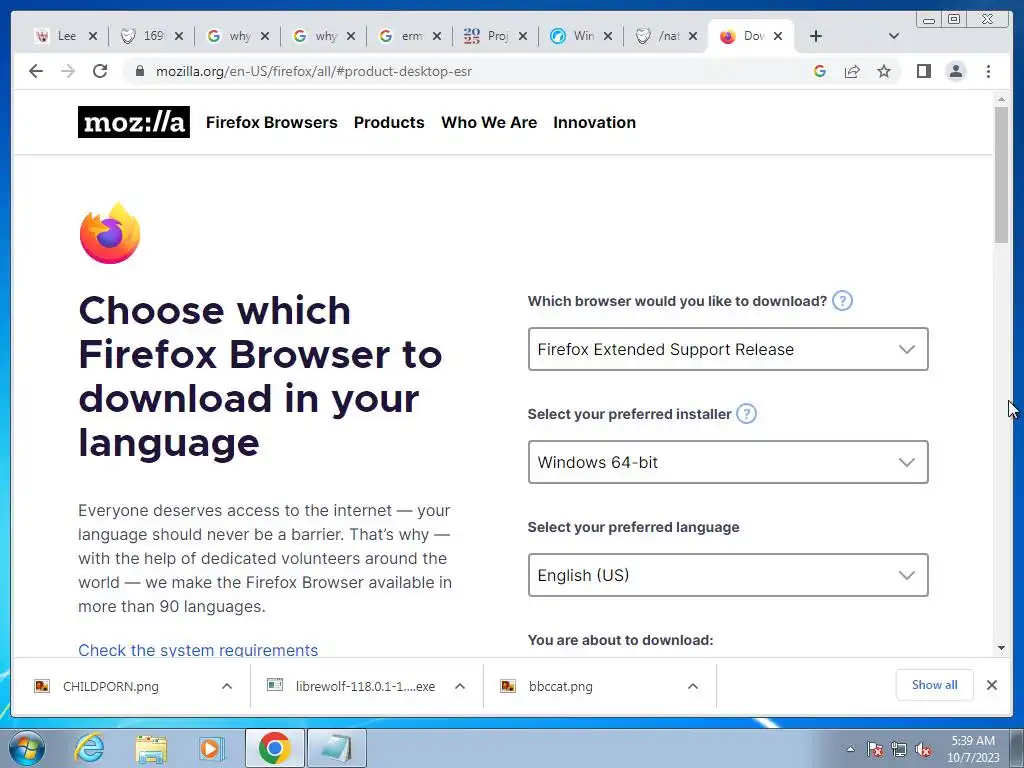Reload the current page
This screenshot has width=1024, height=768.
[x=100, y=71]
